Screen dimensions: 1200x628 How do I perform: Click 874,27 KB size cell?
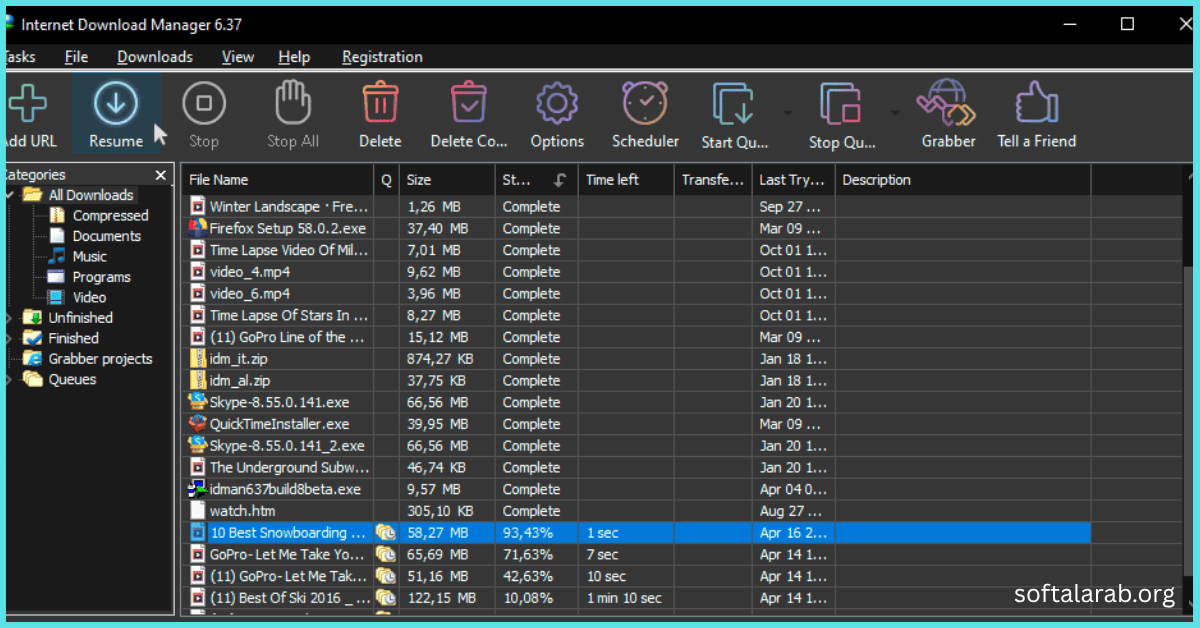pos(447,359)
